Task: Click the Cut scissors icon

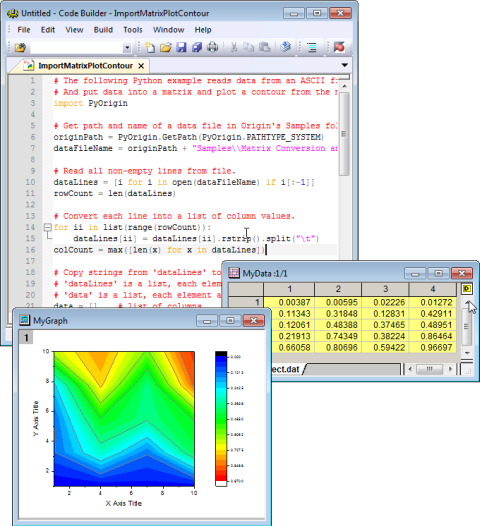Action: coord(234,48)
